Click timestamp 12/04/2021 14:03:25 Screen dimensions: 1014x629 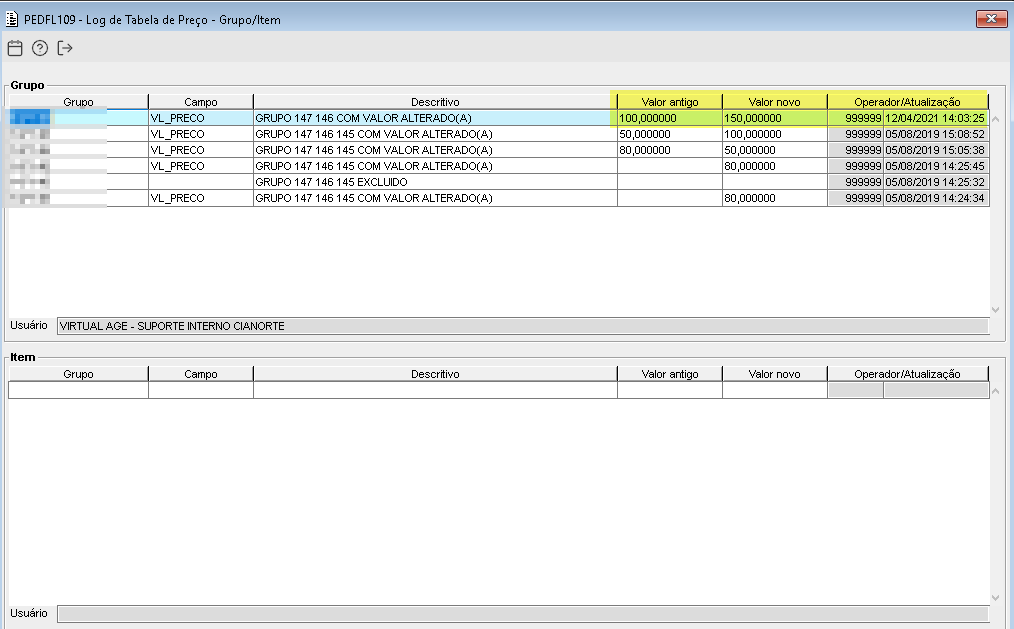pyautogui.click(x=935, y=118)
